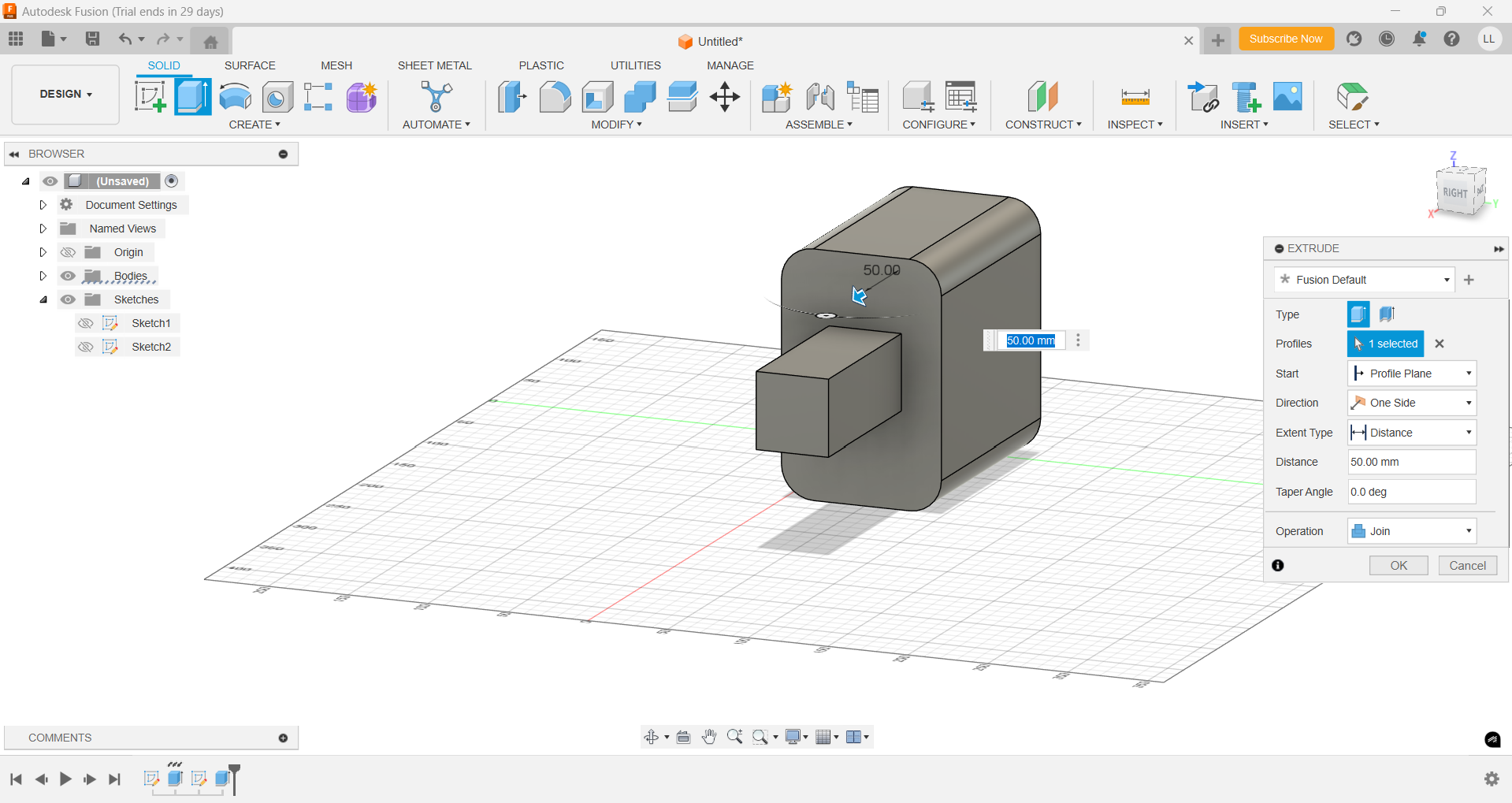Screen dimensions: 1512x803
Task: Select the Offset Plane construct icon
Action: click(1043, 97)
